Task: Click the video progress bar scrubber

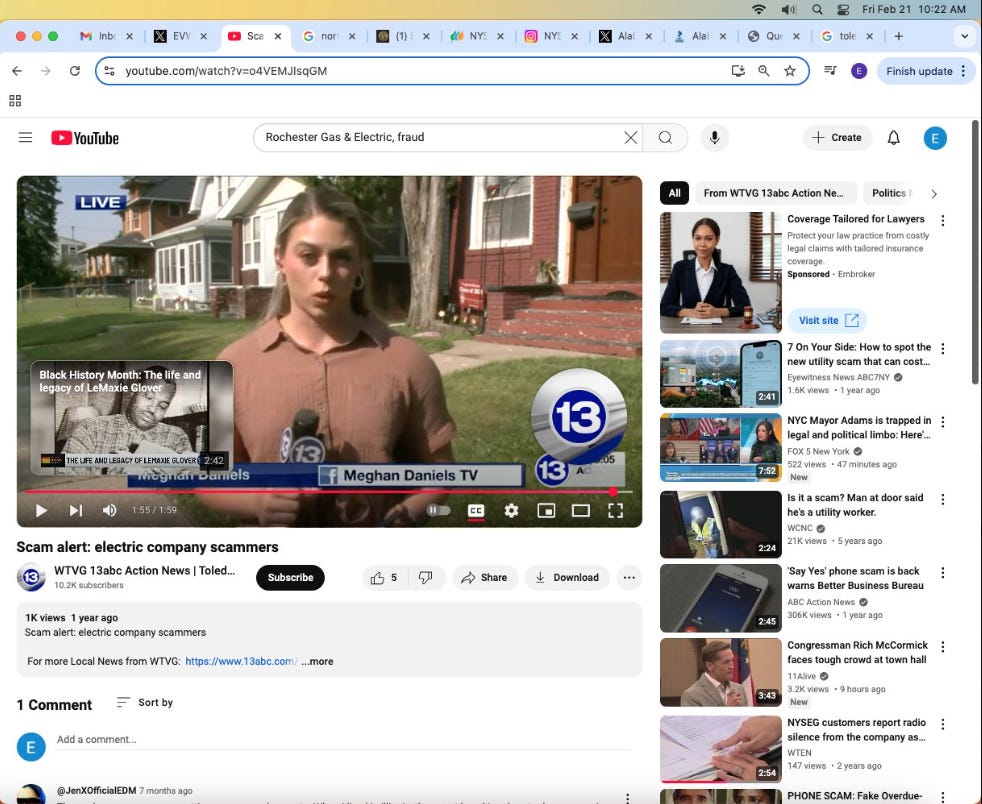Action: coord(613,492)
